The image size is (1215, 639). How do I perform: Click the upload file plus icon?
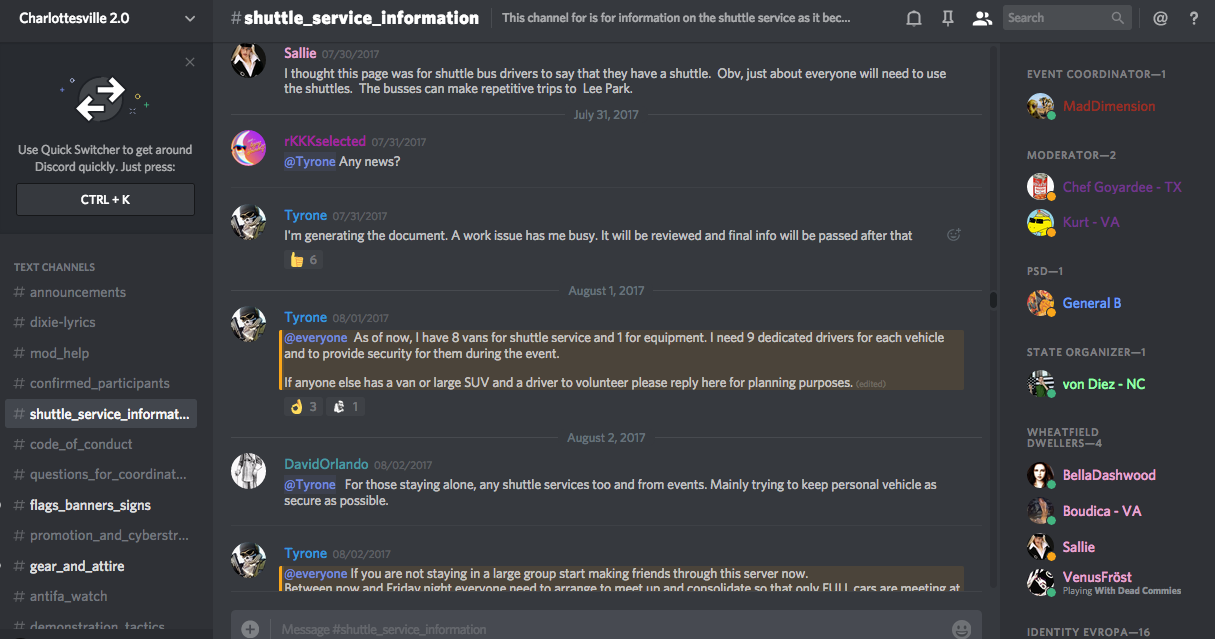250,629
